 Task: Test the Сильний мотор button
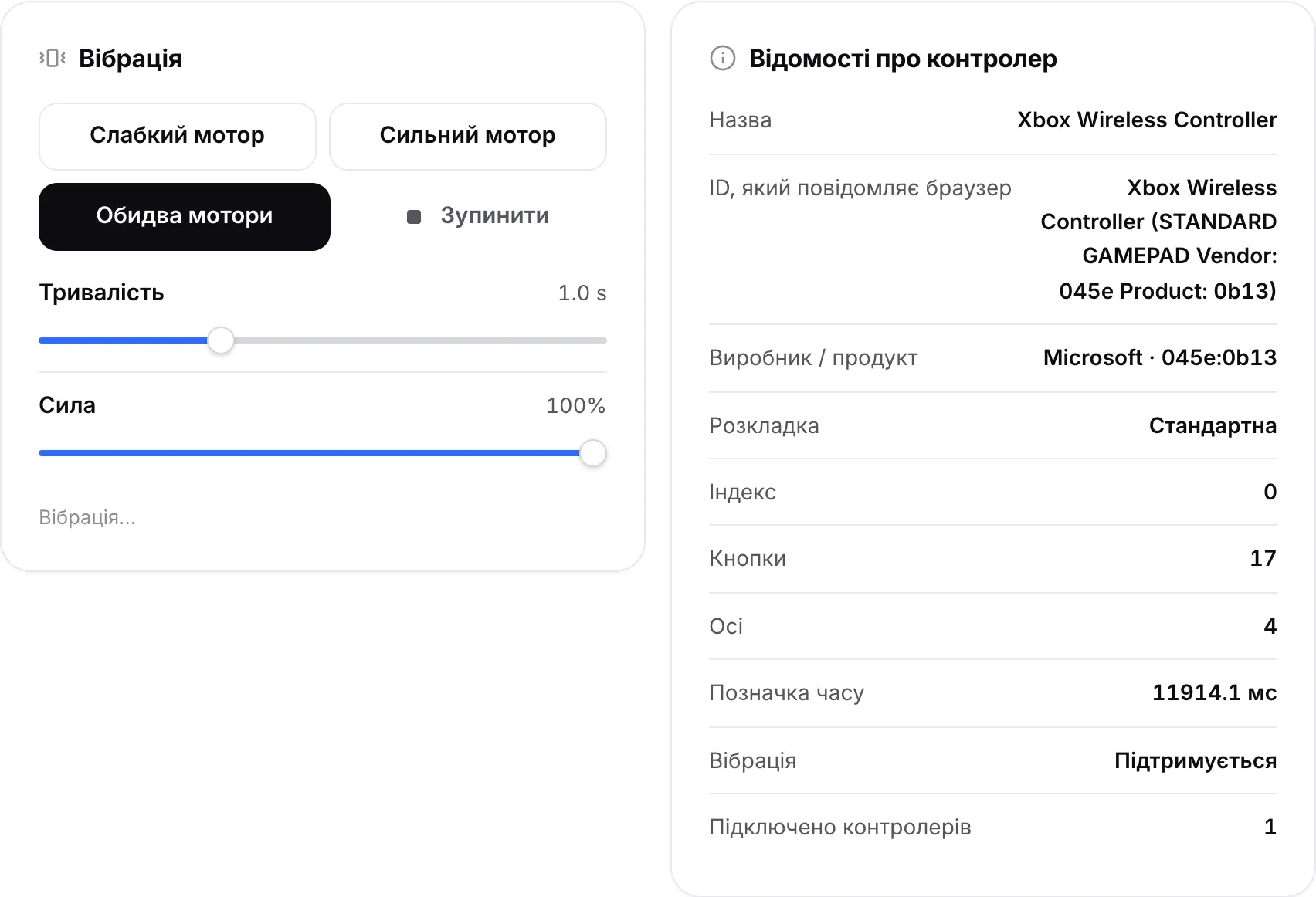[x=468, y=136]
